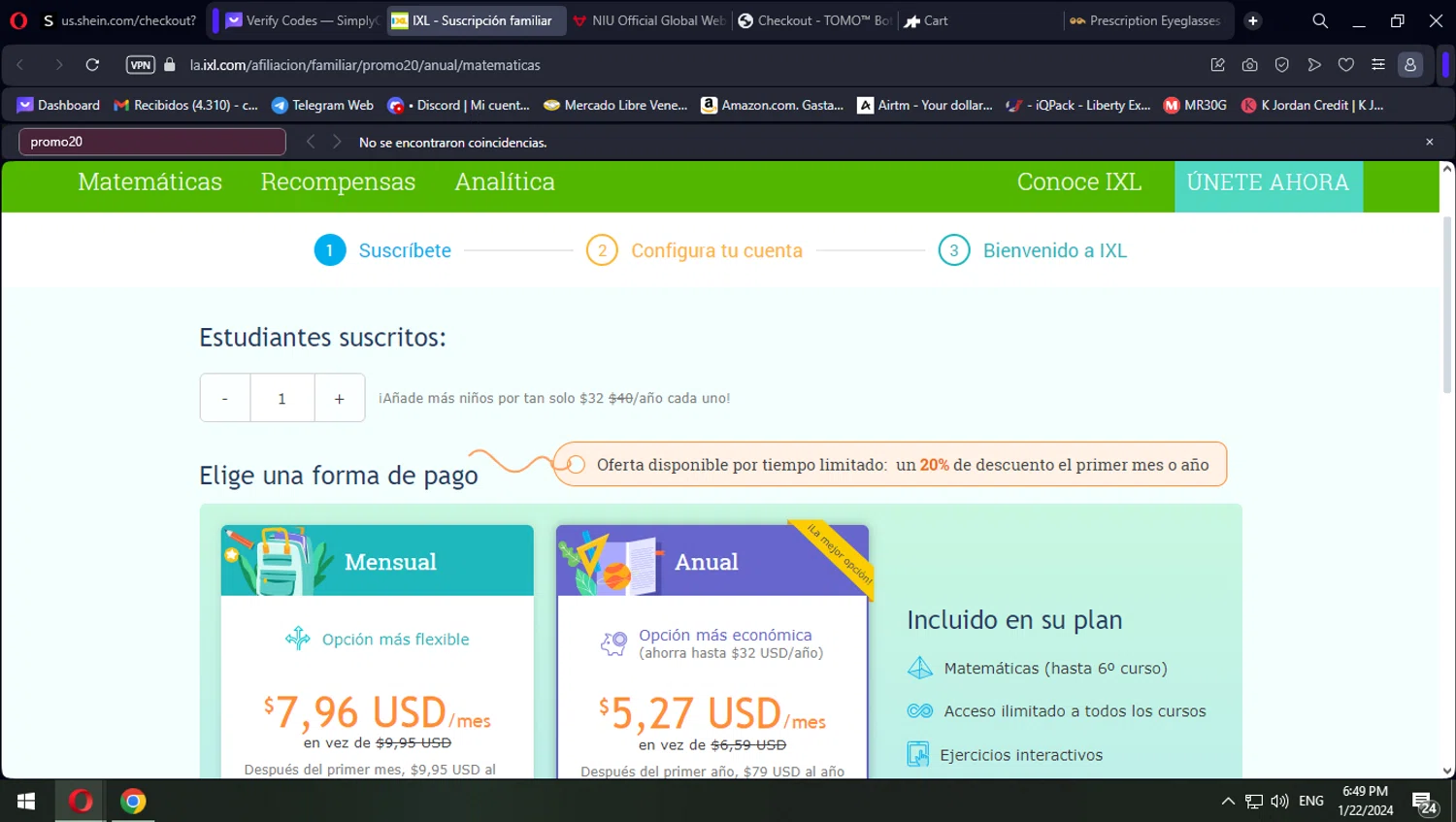1456x822 pixels.
Task: Open the Recompensas menu item
Action: pyautogui.click(x=338, y=182)
